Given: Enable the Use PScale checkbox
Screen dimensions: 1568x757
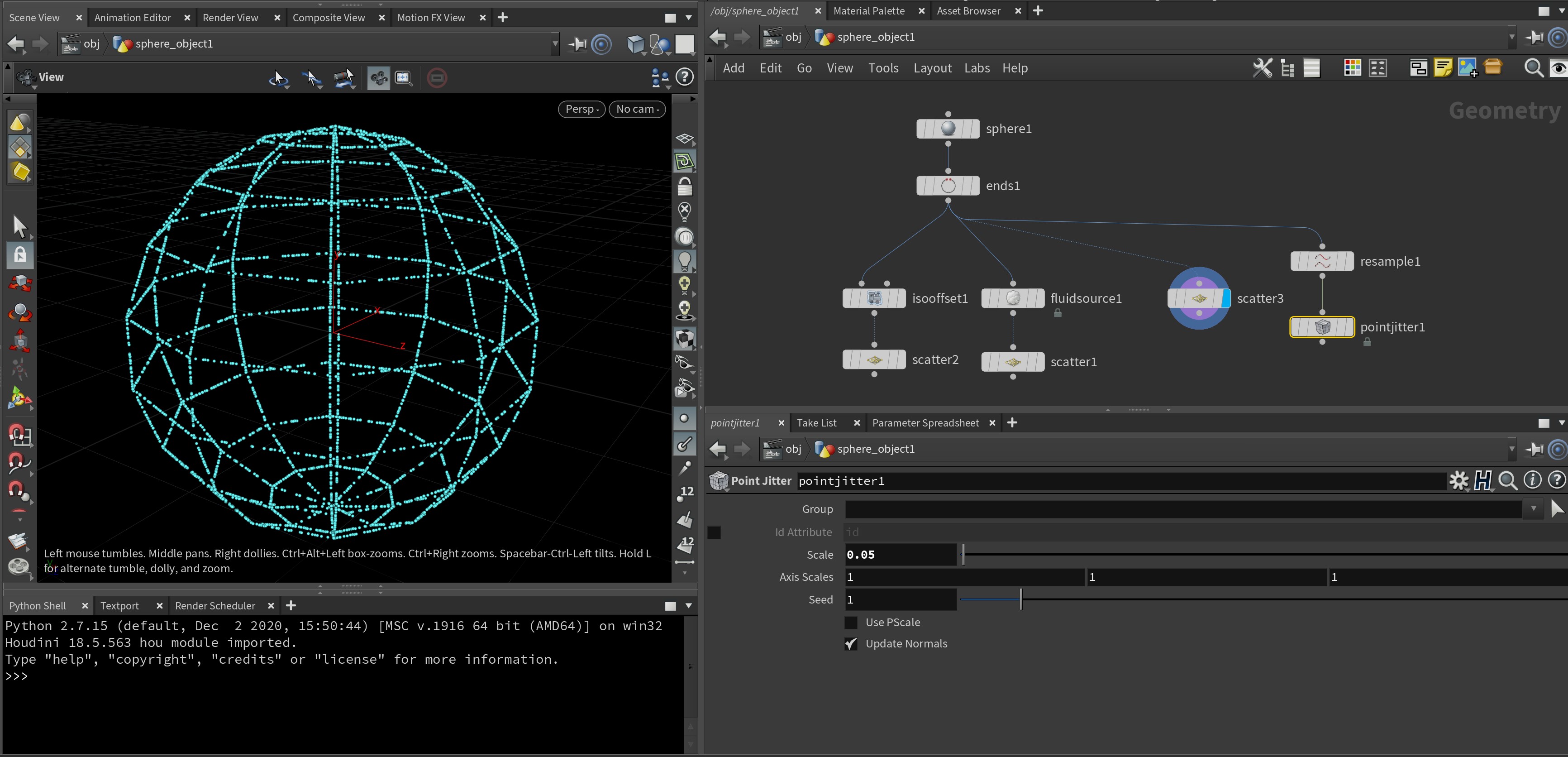Looking at the screenshot, I should click(851, 623).
